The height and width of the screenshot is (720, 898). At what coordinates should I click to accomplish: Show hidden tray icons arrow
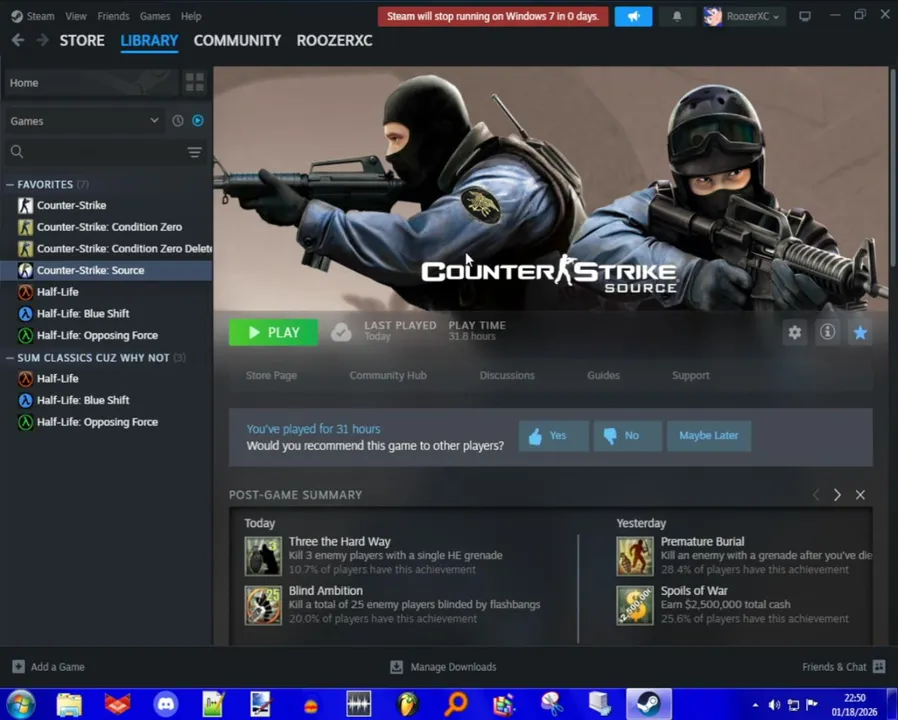[x=755, y=705]
